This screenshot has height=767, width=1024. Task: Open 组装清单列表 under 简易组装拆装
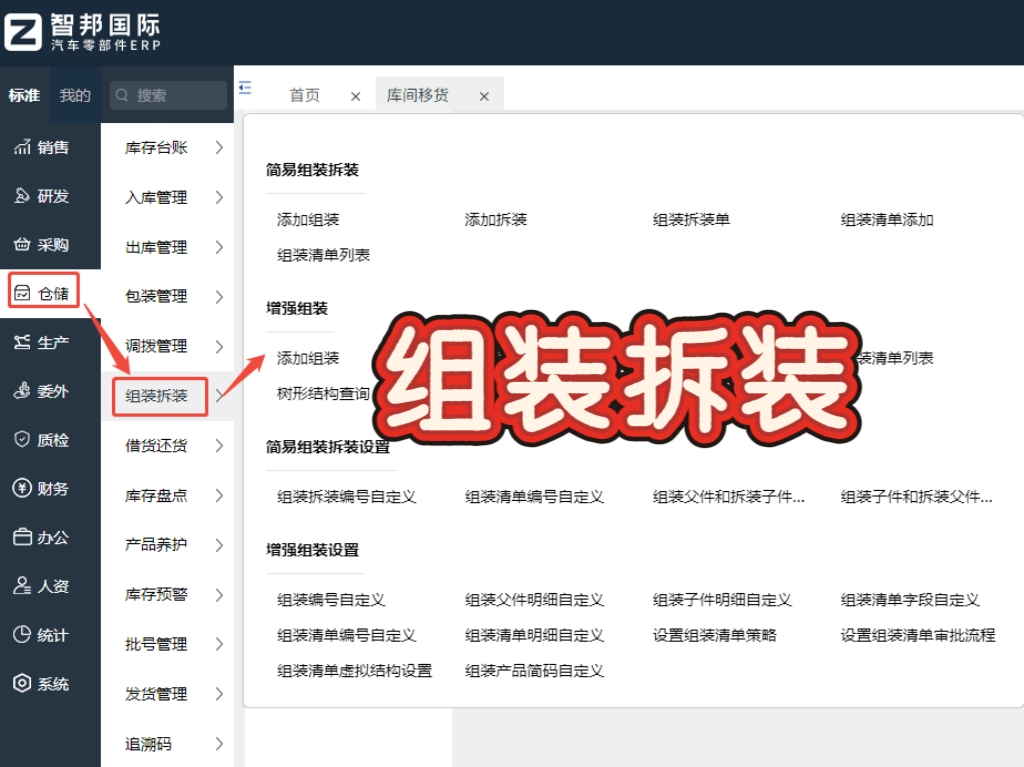[x=323, y=255]
